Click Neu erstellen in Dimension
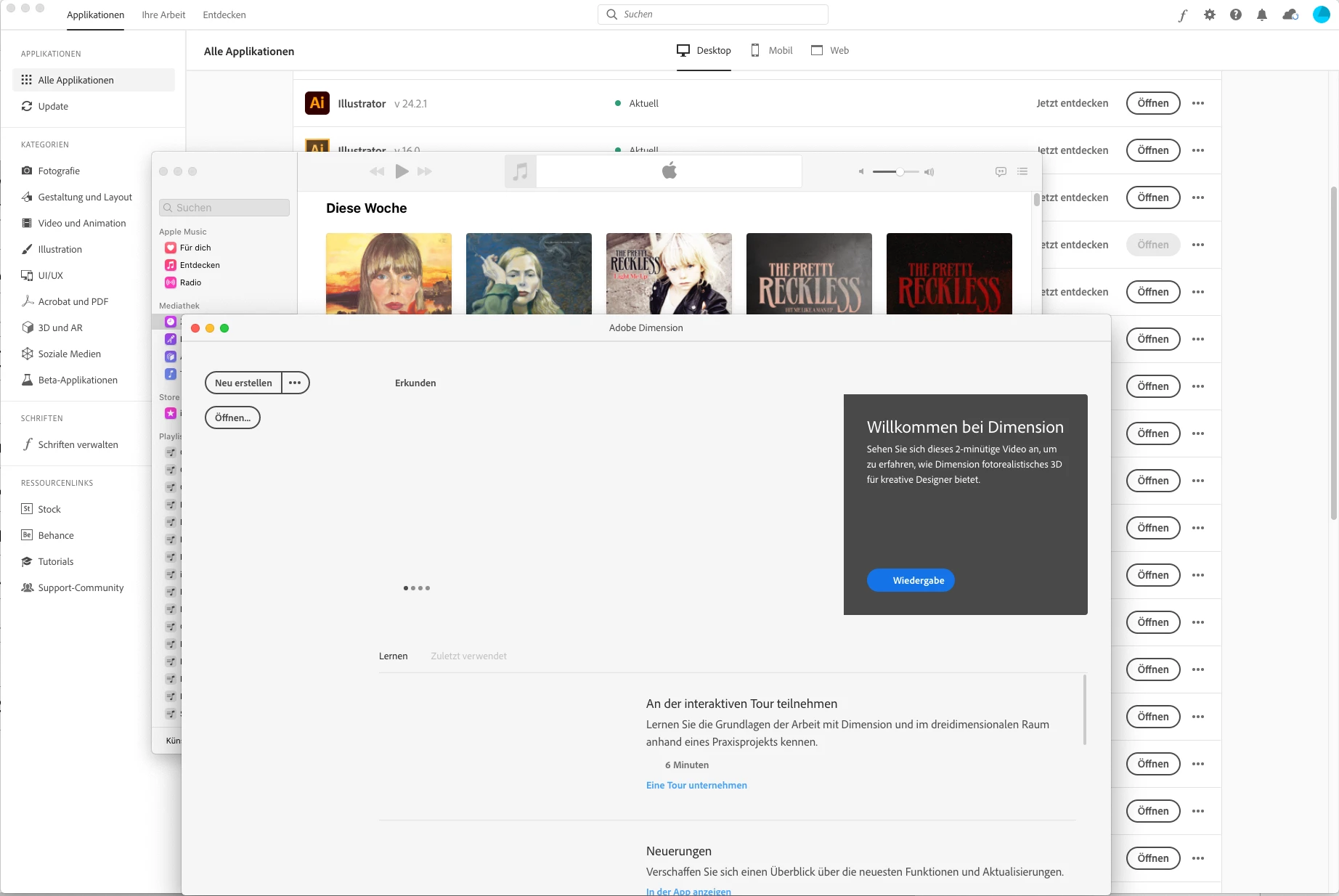Viewport: 1339px width, 896px height. tap(243, 383)
